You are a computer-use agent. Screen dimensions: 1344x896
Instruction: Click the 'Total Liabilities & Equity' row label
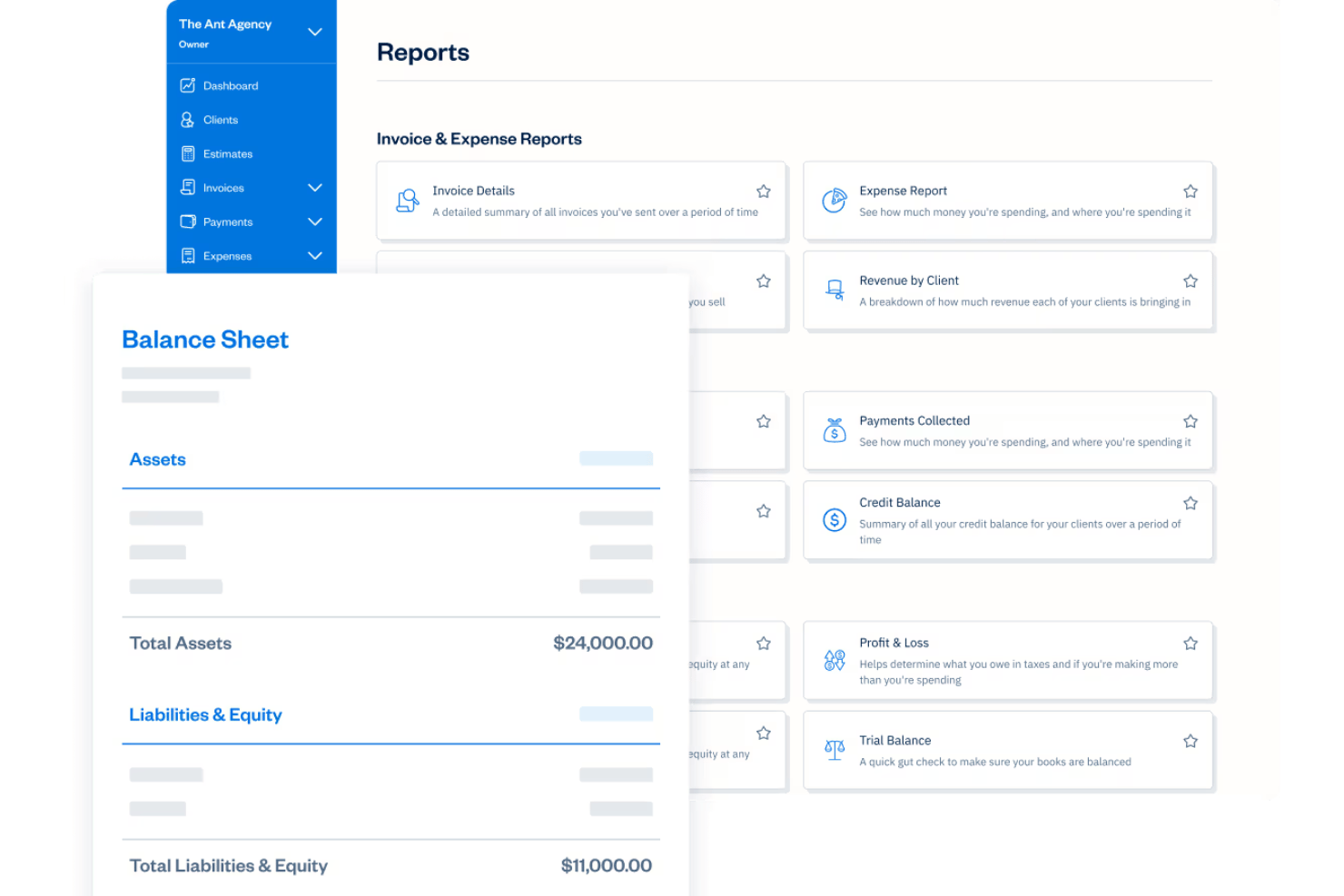tap(228, 866)
